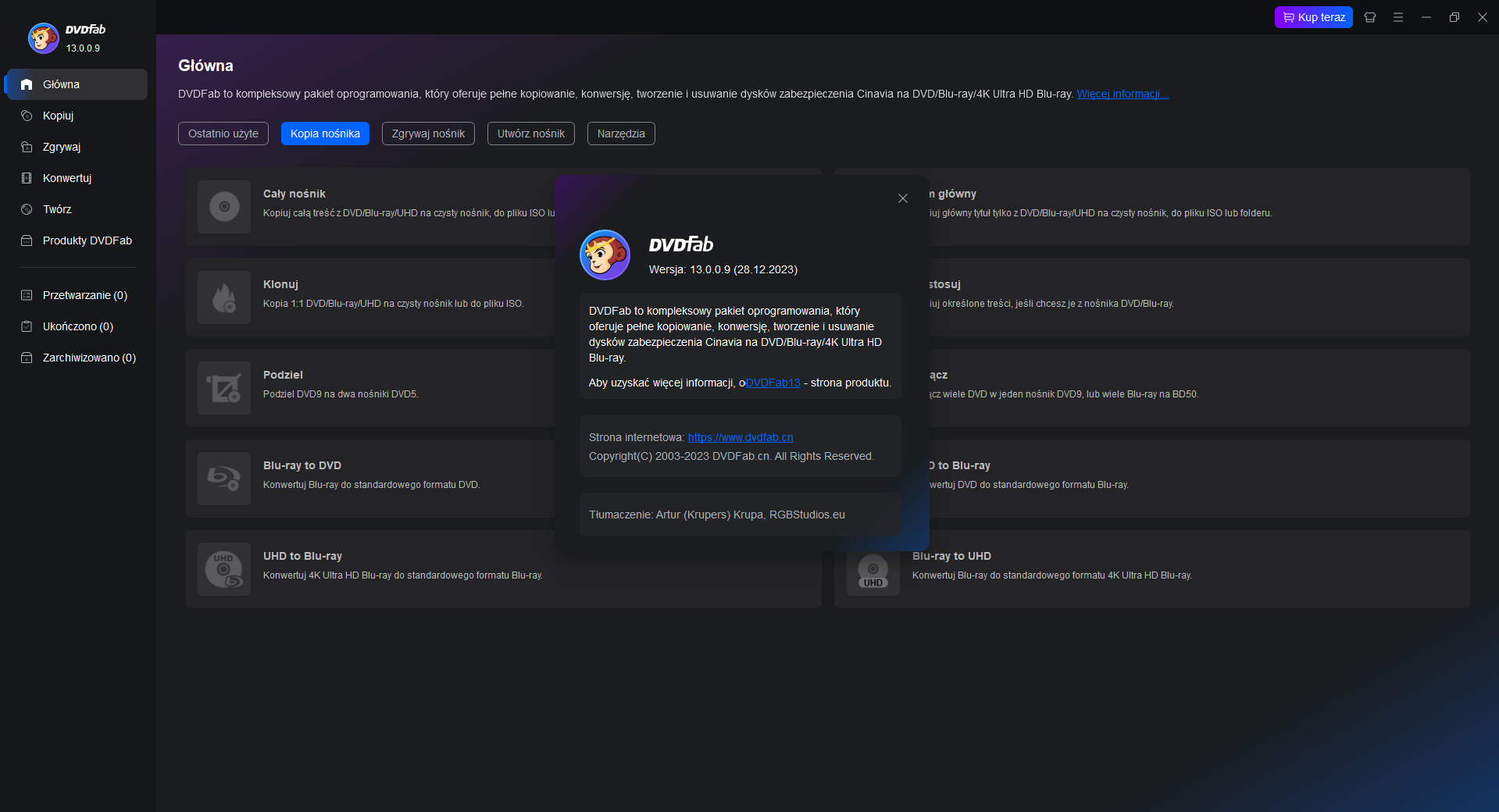This screenshot has width=1499, height=812.
Task: Close the About DVDFab dialog
Action: coord(903,198)
